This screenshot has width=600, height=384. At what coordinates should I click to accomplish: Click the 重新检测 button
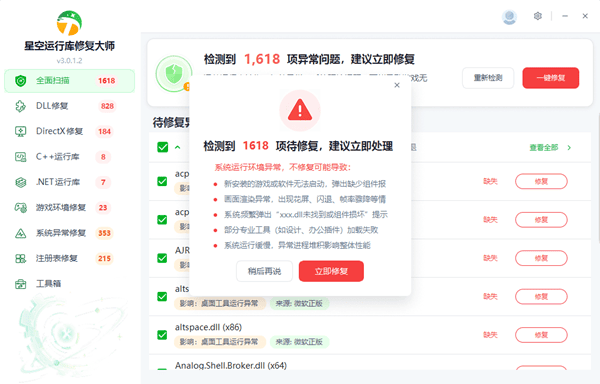tap(488, 78)
